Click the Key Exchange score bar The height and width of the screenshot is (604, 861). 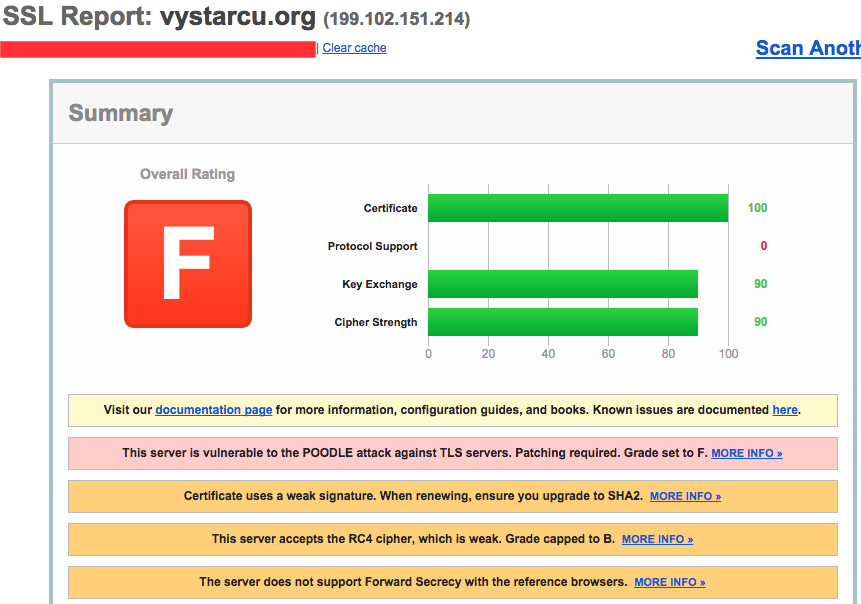pos(563,284)
